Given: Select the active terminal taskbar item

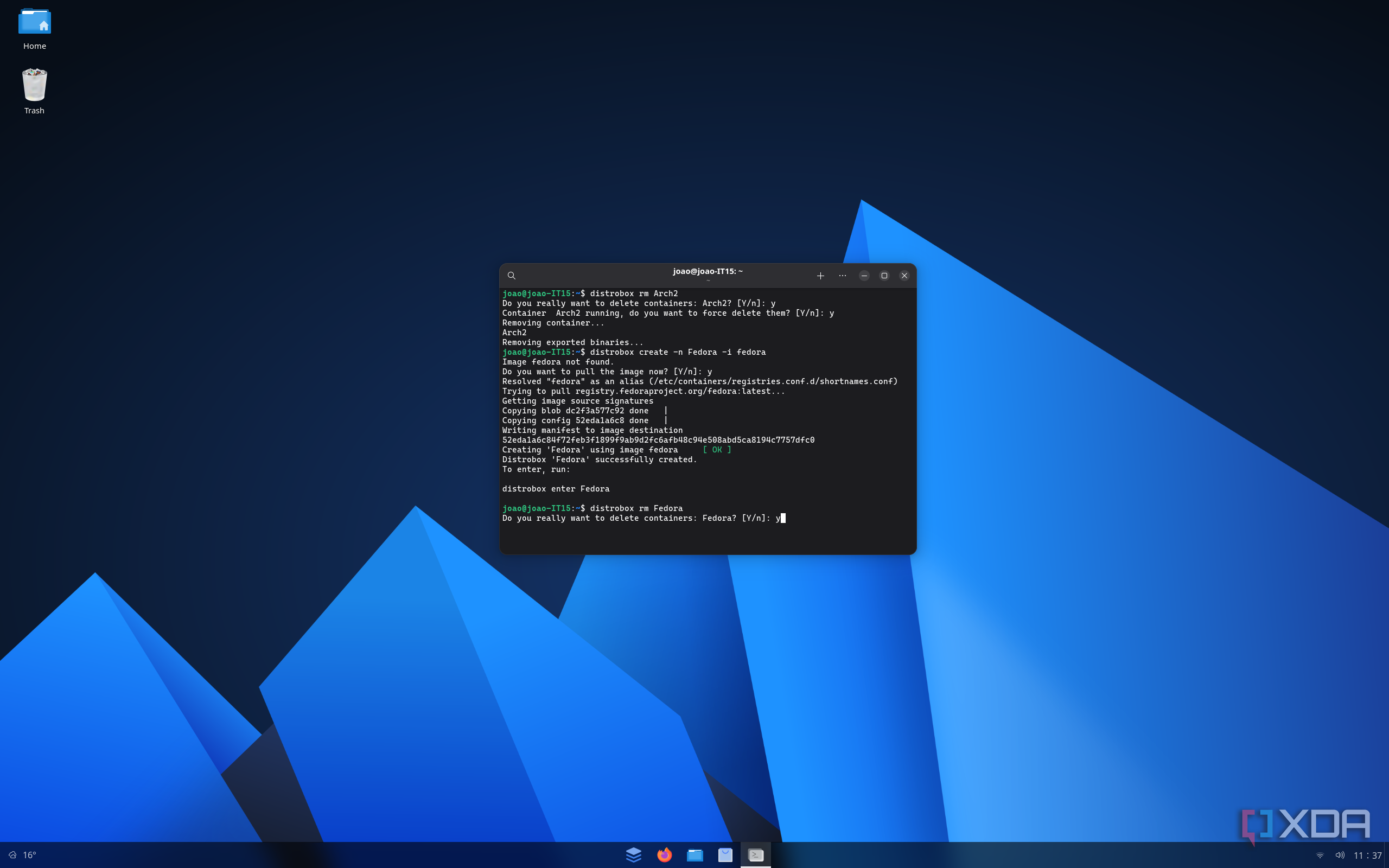Looking at the screenshot, I should coord(756,855).
